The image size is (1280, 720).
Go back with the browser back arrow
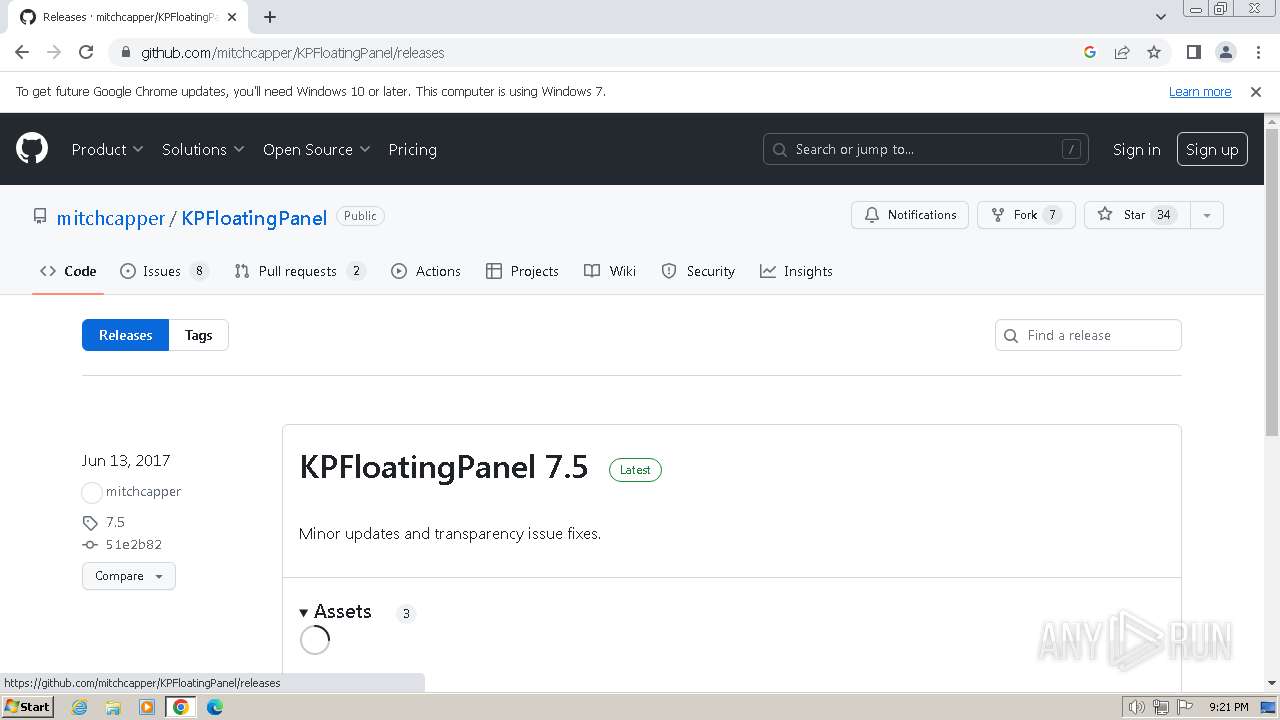point(22,52)
